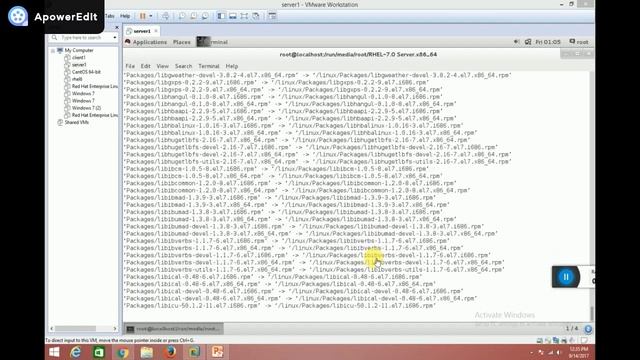This screenshot has width=640, height=360.
Task: Click the 1 / 4 workspace switcher indicator
Action: 571,329
